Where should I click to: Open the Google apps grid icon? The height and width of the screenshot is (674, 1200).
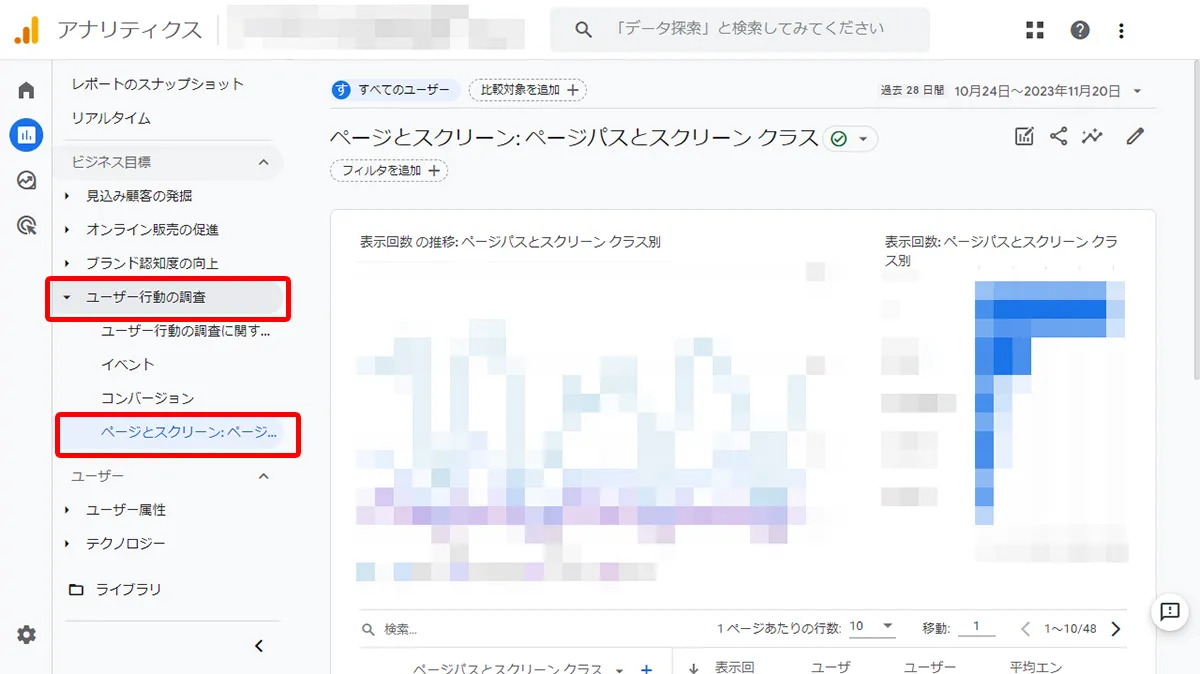1035,29
